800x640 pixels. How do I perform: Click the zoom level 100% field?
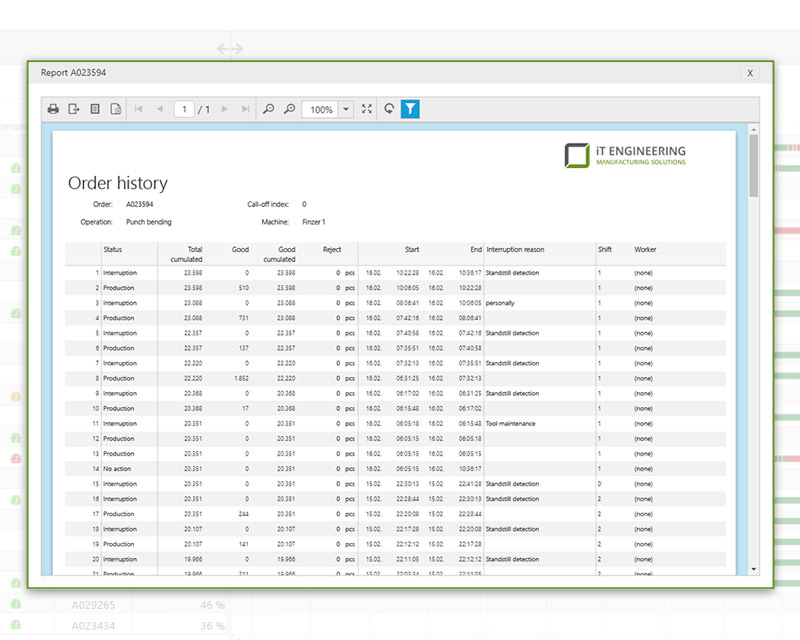tap(320, 109)
